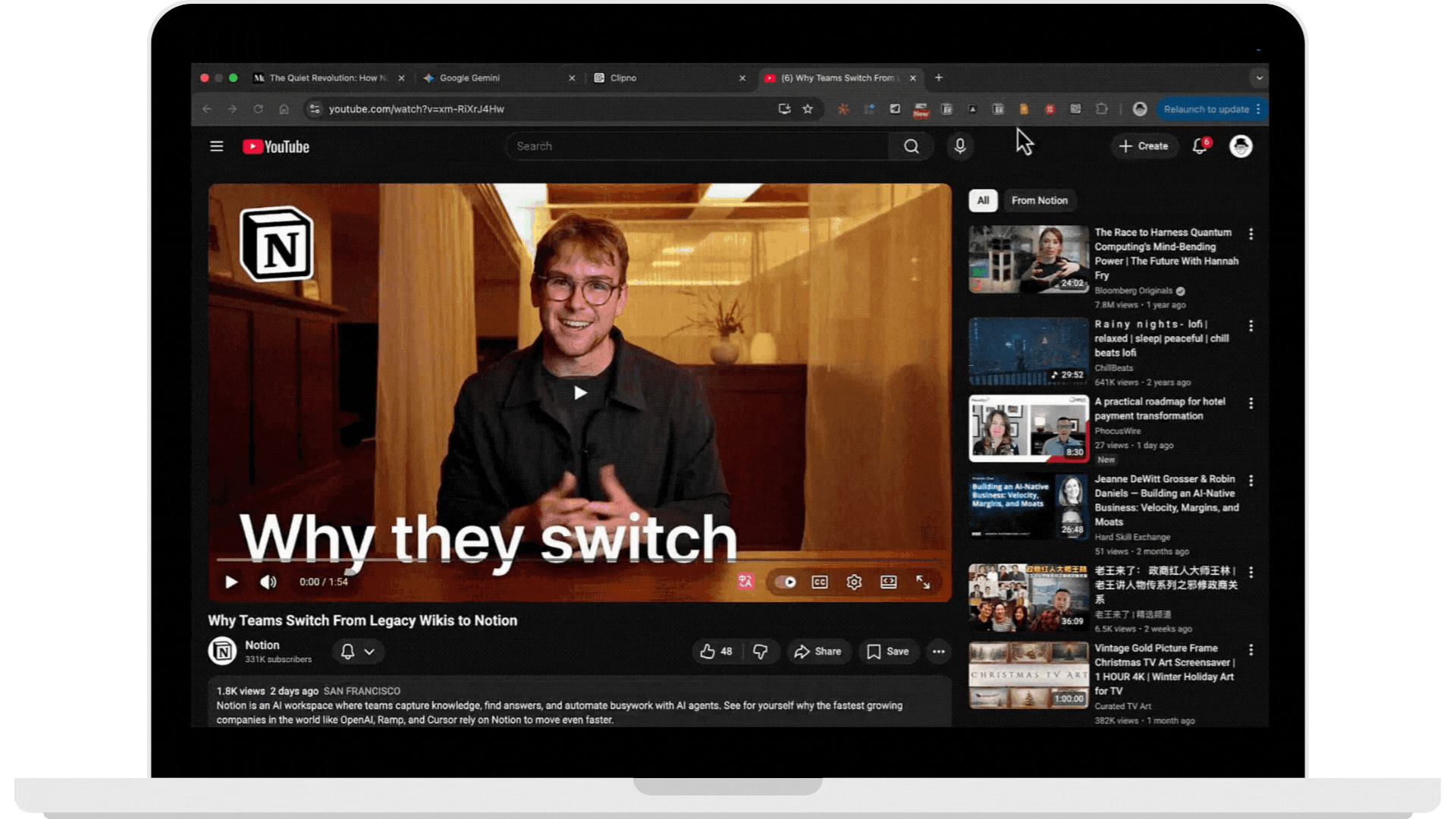Screen dimensions: 1456x819
Task: Mute the video volume speaker
Action: point(268,582)
